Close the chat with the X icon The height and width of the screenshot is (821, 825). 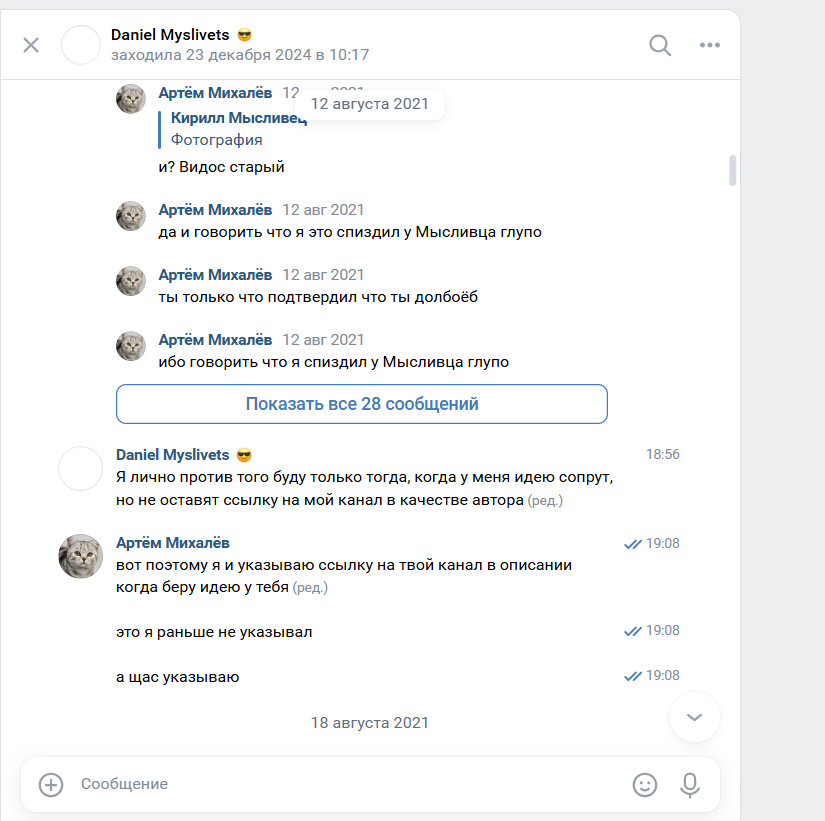pyautogui.click(x=31, y=45)
